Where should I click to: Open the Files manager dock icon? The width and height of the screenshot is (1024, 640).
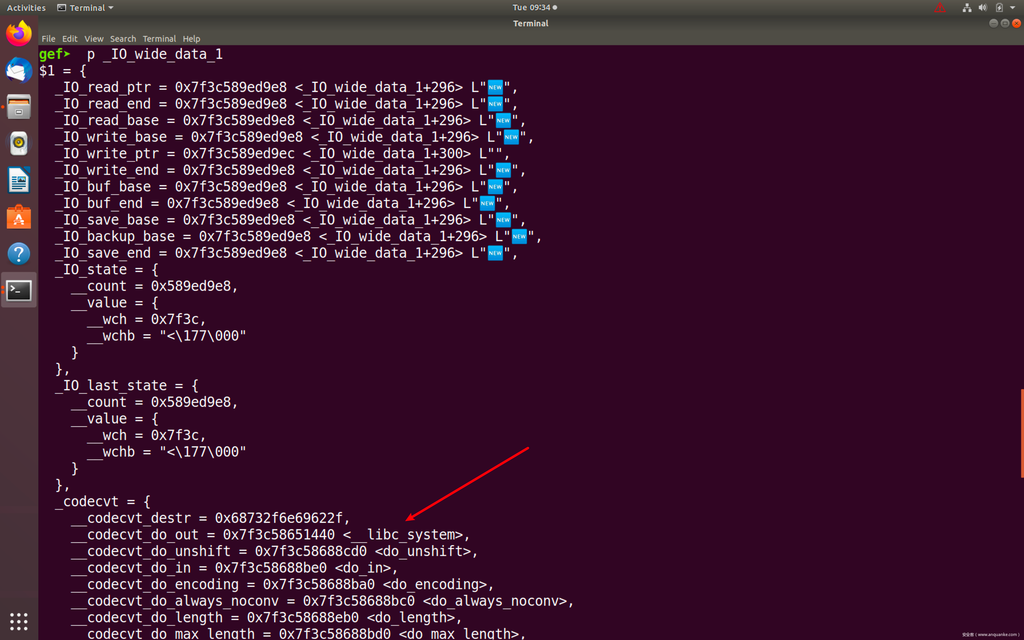point(19,107)
